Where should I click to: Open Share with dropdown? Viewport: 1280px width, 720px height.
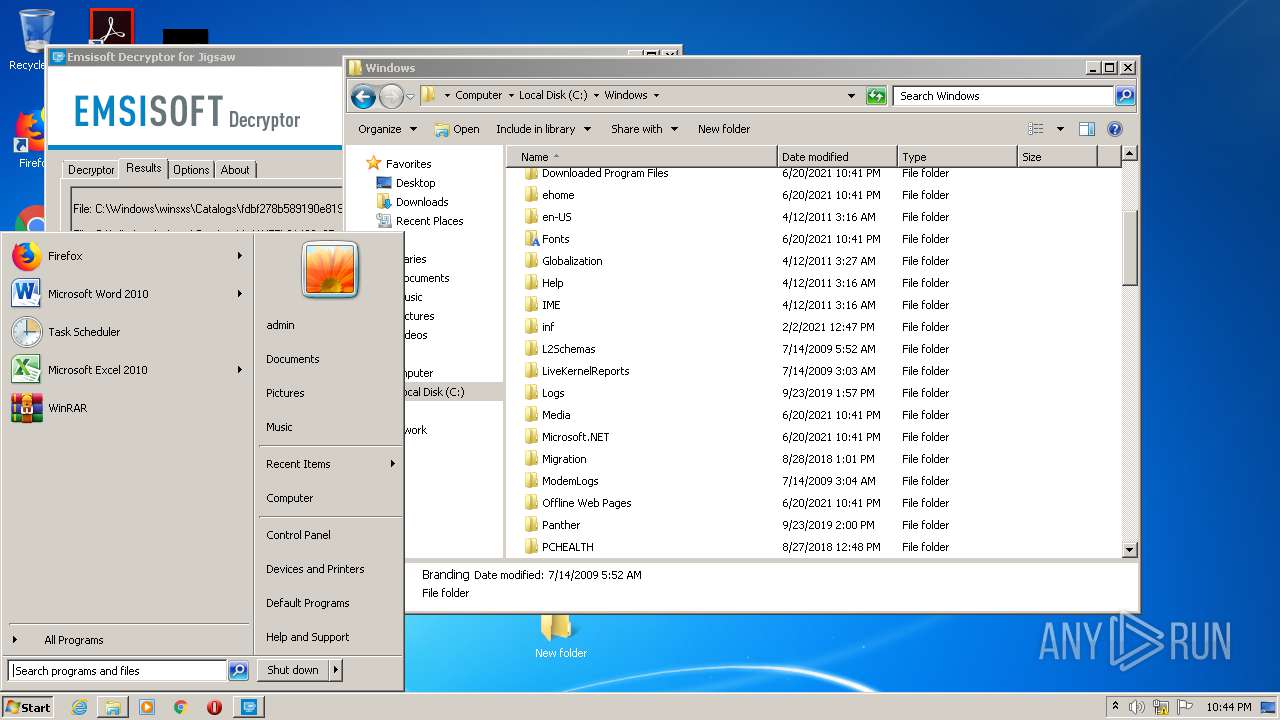[x=644, y=129]
